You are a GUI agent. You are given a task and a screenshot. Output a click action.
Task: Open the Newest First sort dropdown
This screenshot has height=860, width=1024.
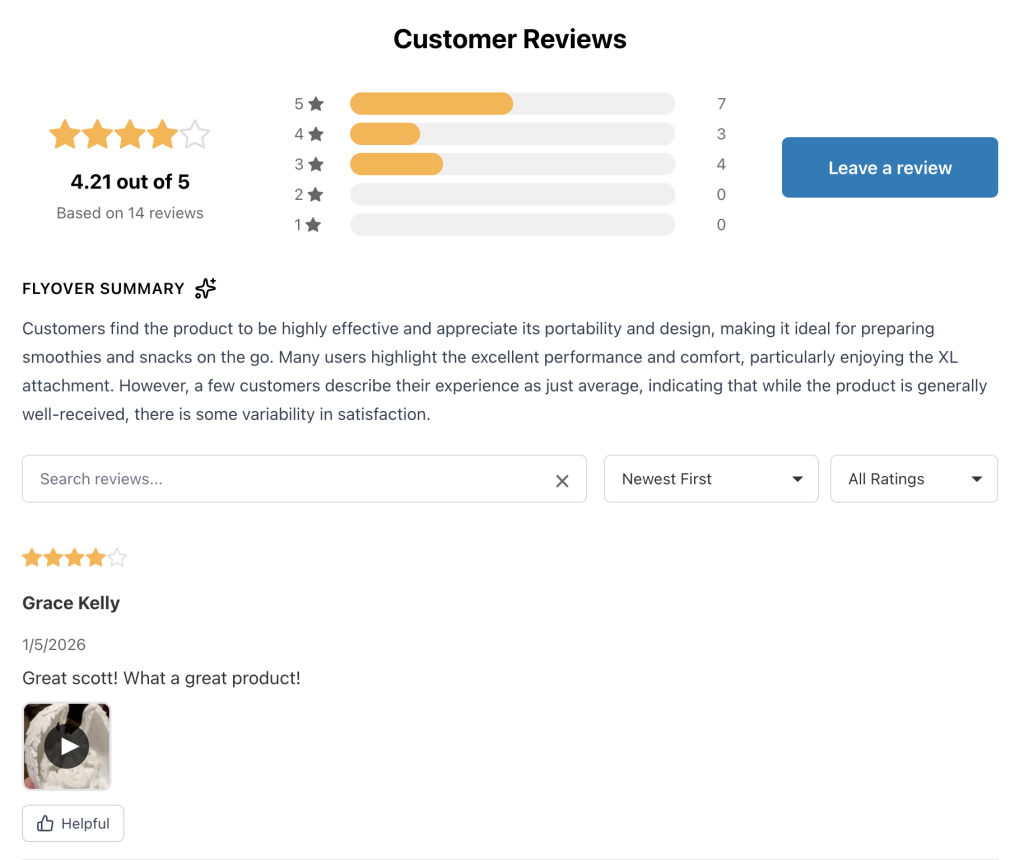[x=711, y=479]
